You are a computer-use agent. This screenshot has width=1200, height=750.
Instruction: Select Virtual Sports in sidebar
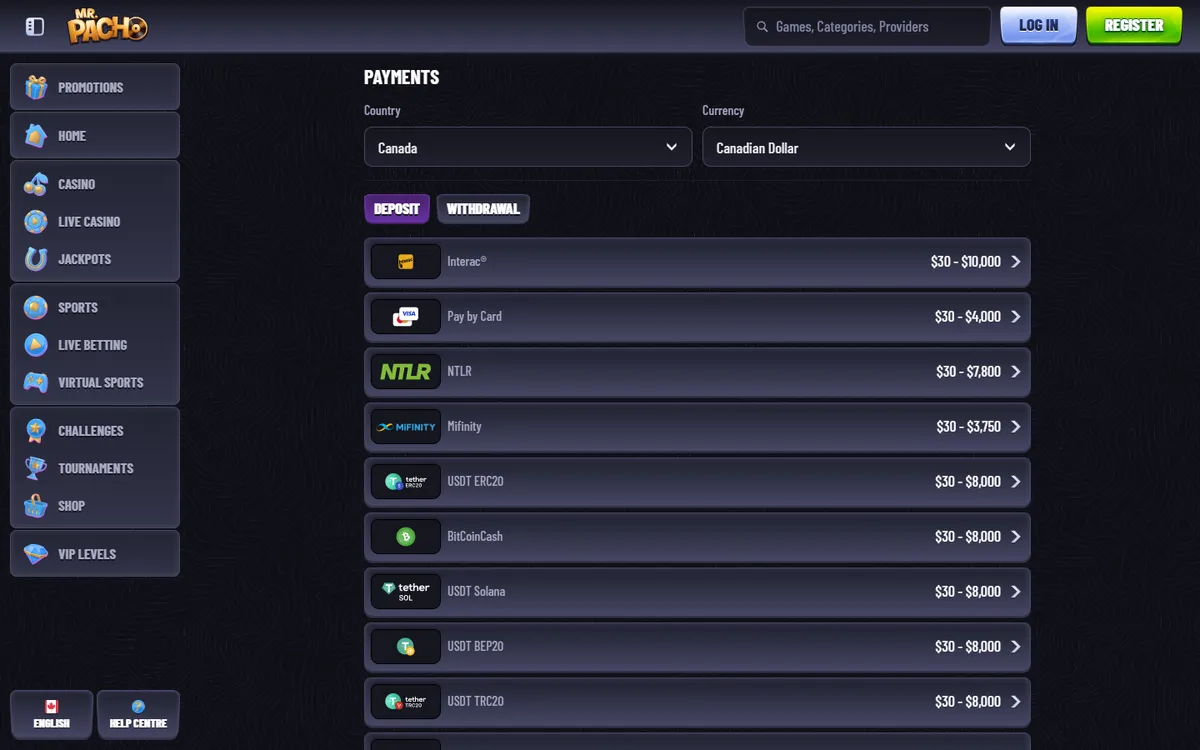pos(95,382)
